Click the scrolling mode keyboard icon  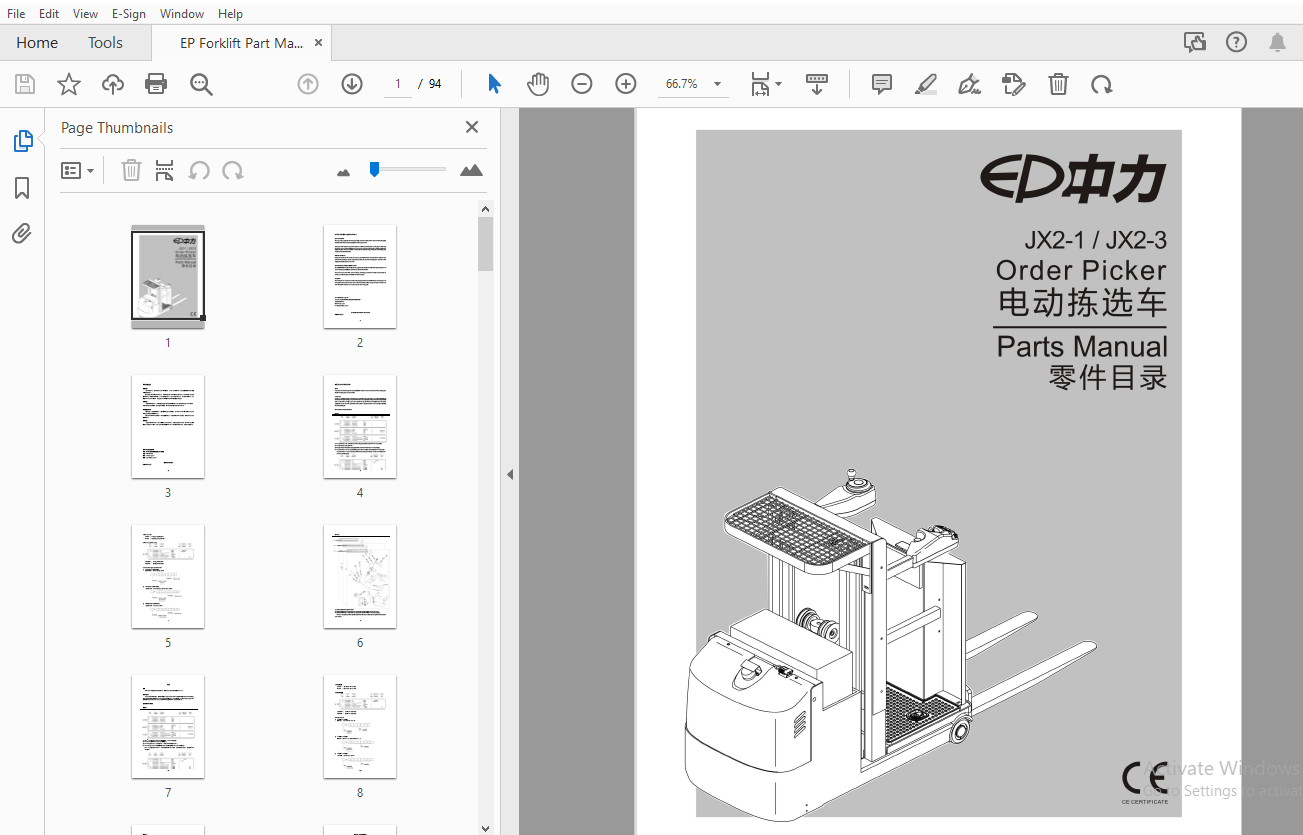[817, 84]
